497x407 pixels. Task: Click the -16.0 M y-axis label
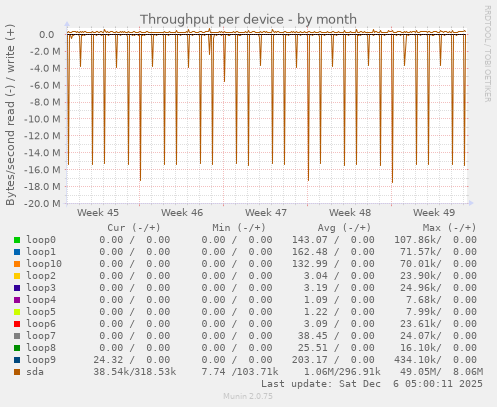42,170
